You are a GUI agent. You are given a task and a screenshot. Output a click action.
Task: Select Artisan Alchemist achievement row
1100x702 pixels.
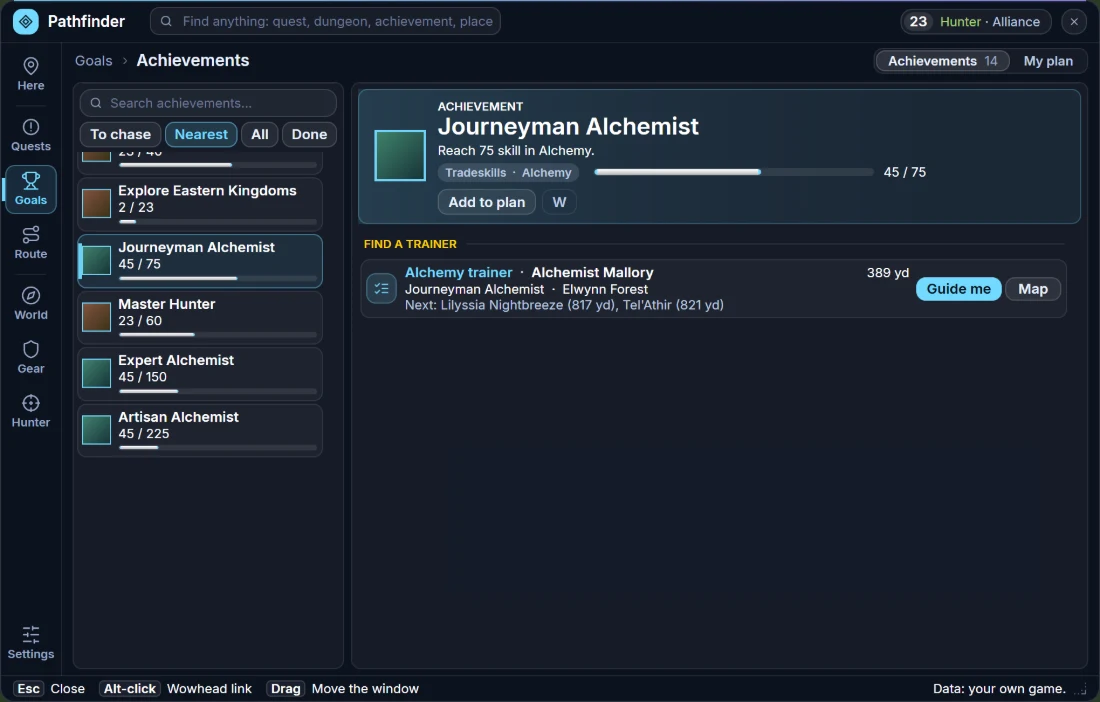click(x=200, y=431)
